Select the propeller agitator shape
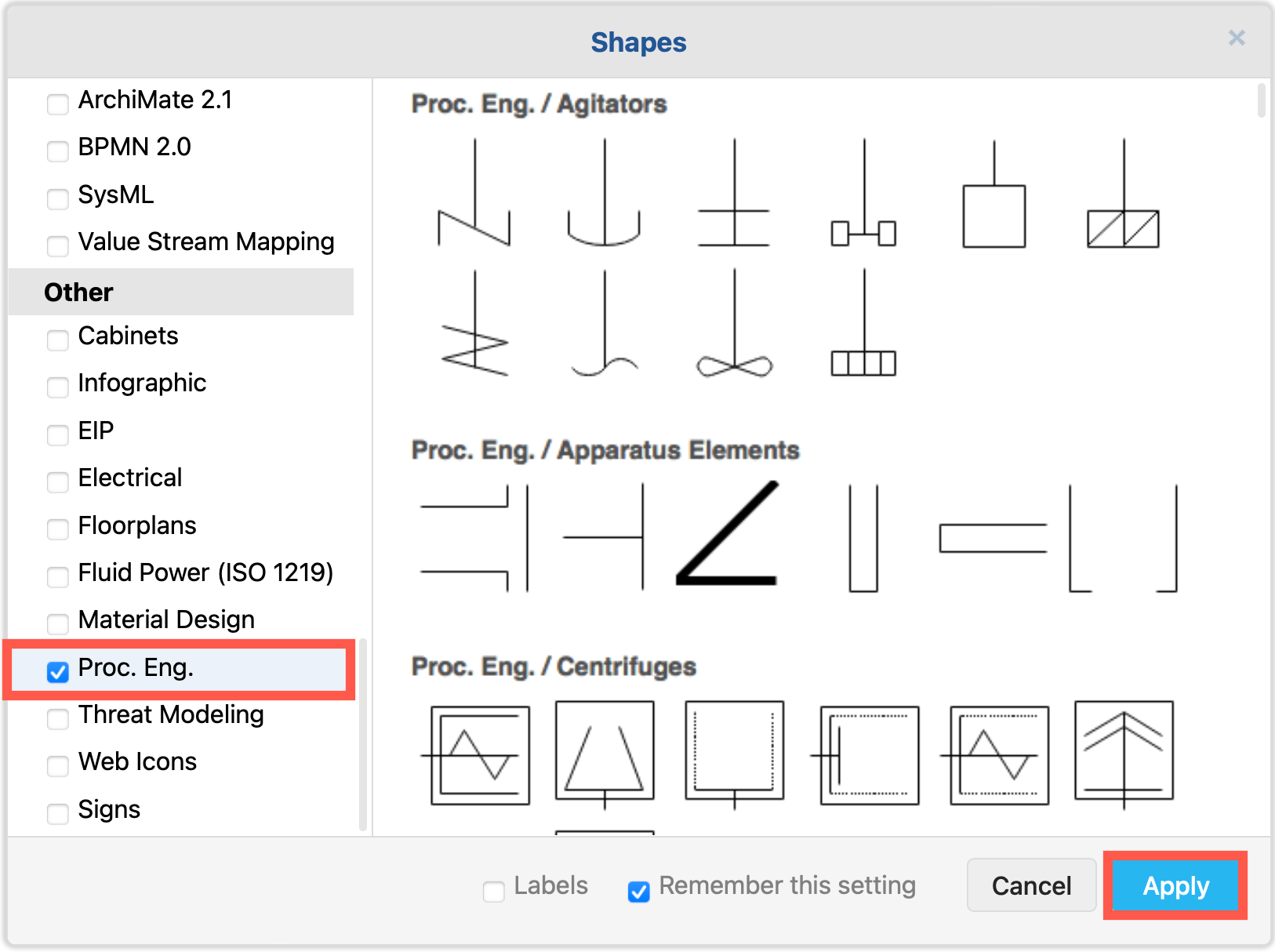The width and height of the screenshot is (1275, 952). [x=733, y=362]
